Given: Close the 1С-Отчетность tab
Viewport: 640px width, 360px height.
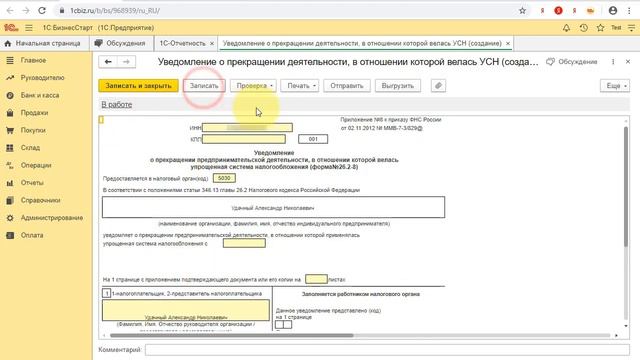Looking at the screenshot, I should 212,43.
